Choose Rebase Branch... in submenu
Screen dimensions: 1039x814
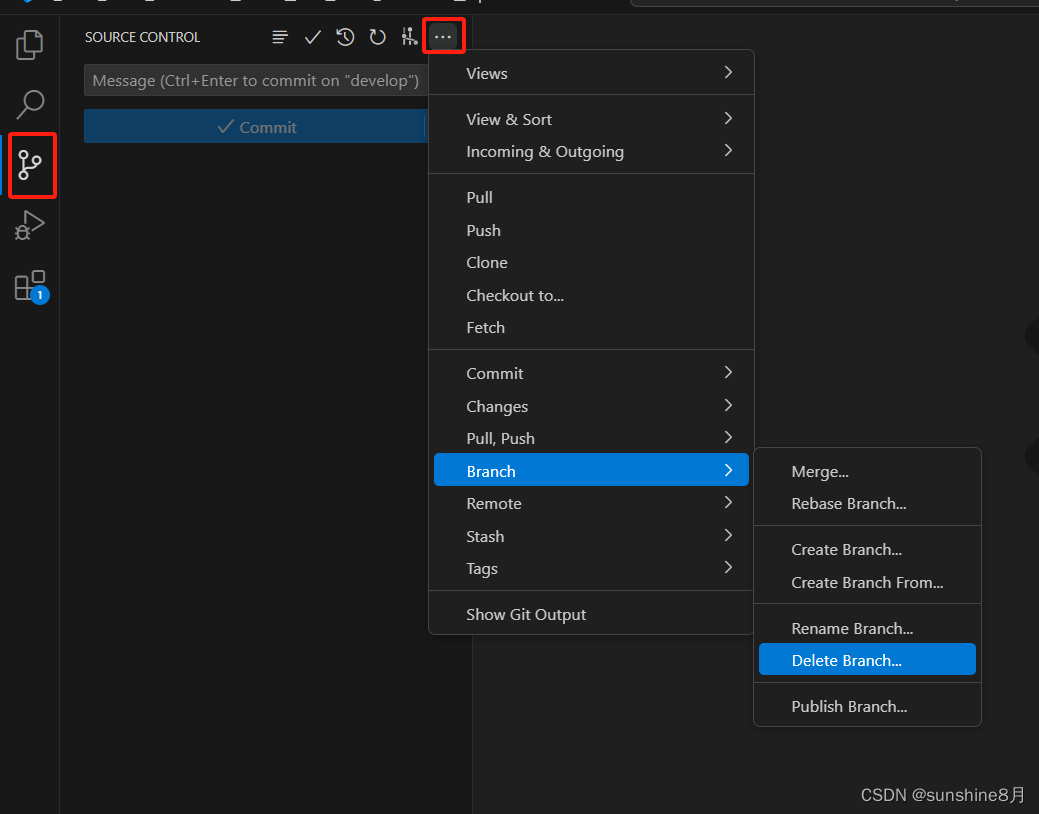click(867, 504)
